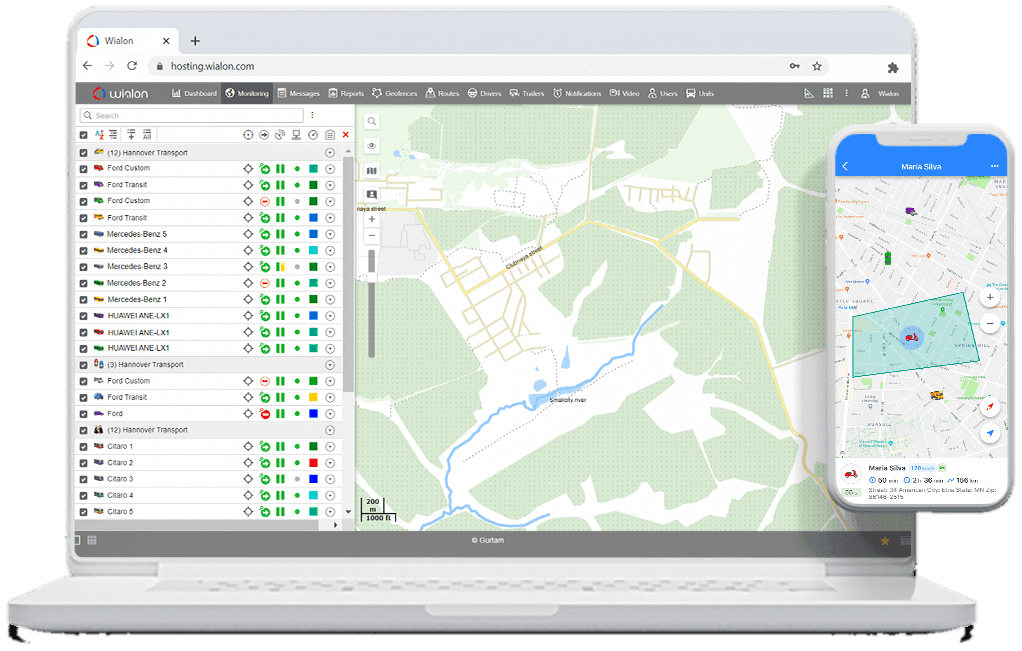Open the map layers button
The height and width of the screenshot is (651, 1022).
point(372,171)
